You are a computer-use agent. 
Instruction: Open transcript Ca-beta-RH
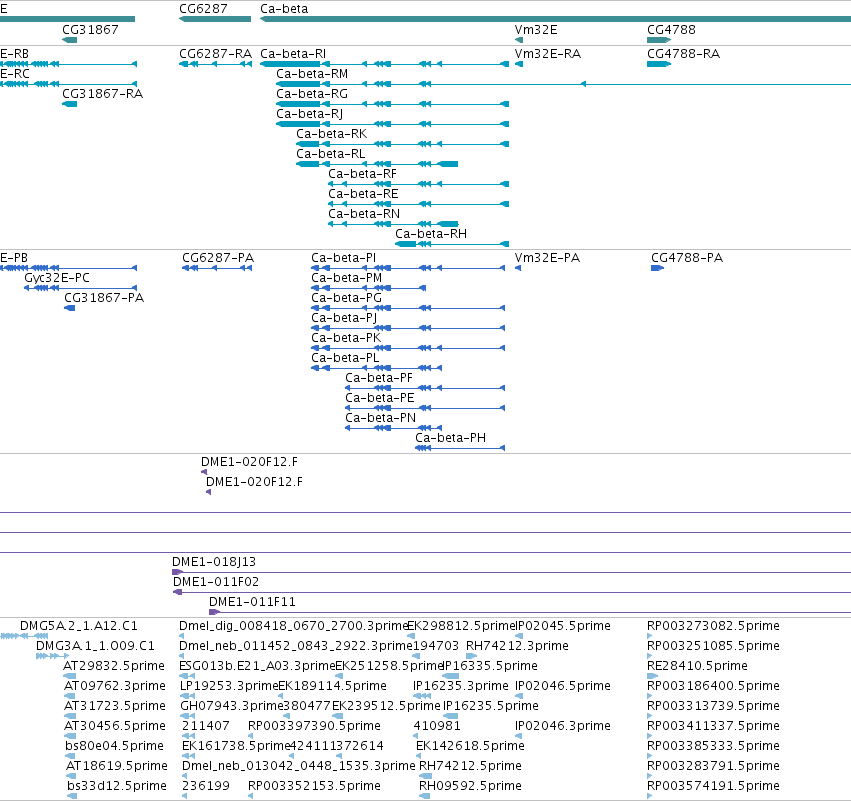[x=431, y=234]
